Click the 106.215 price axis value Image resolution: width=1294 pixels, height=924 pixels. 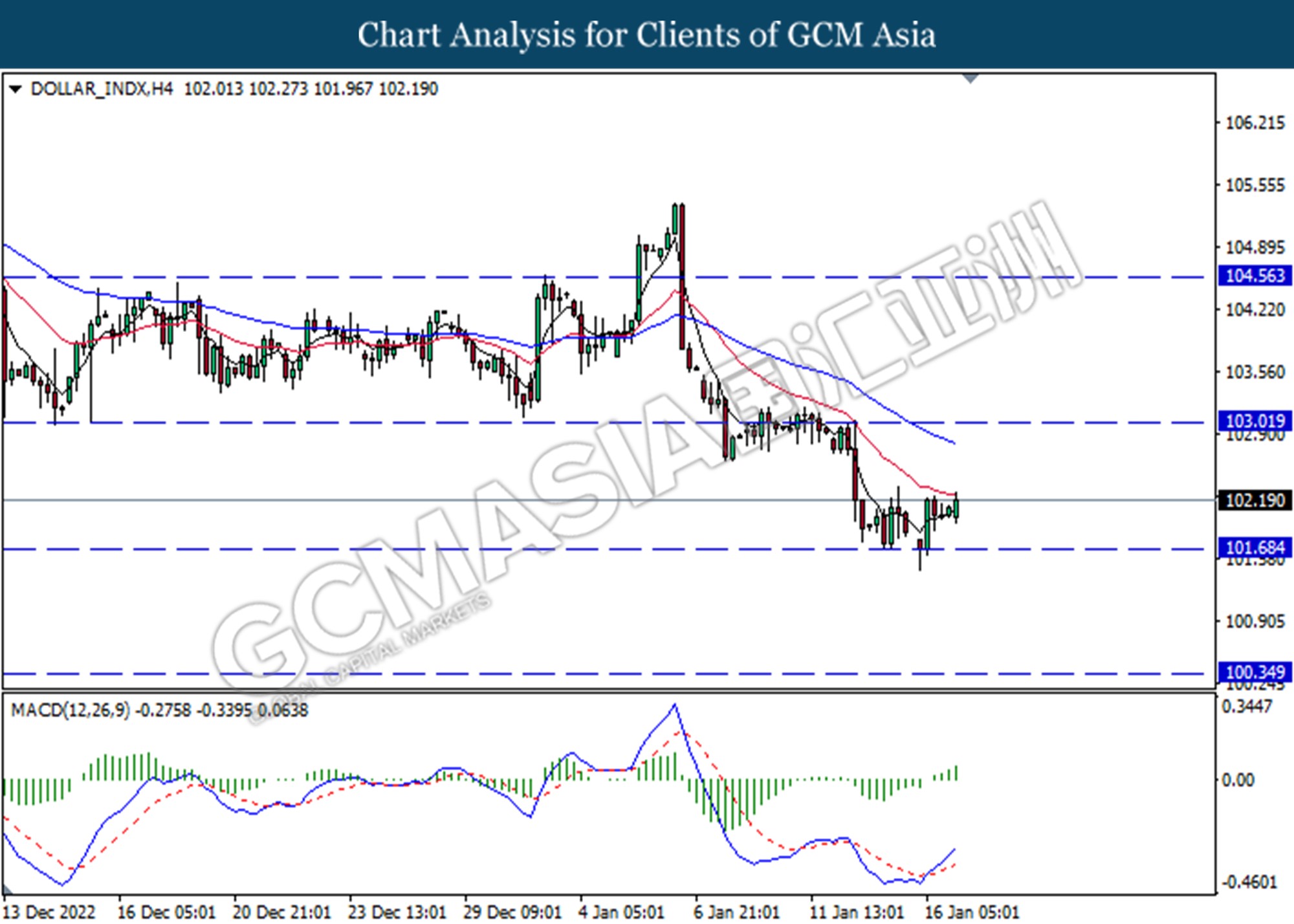[x=1255, y=123]
